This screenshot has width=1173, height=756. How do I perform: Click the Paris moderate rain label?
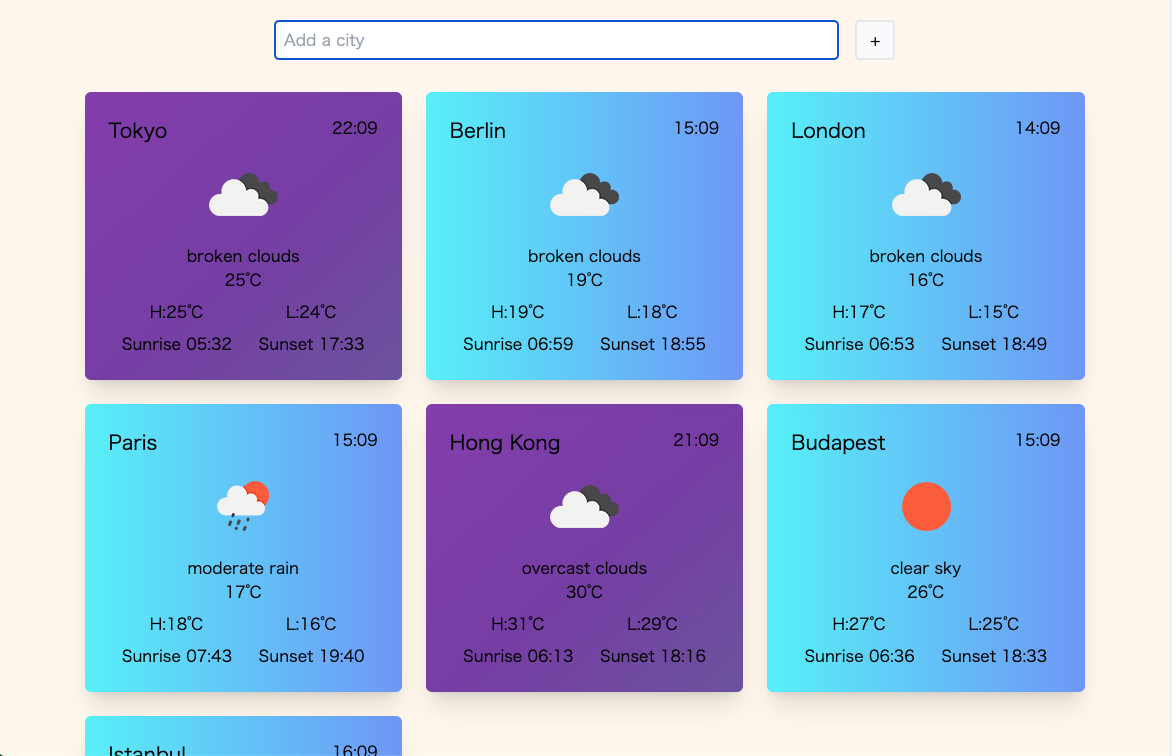point(243,568)
